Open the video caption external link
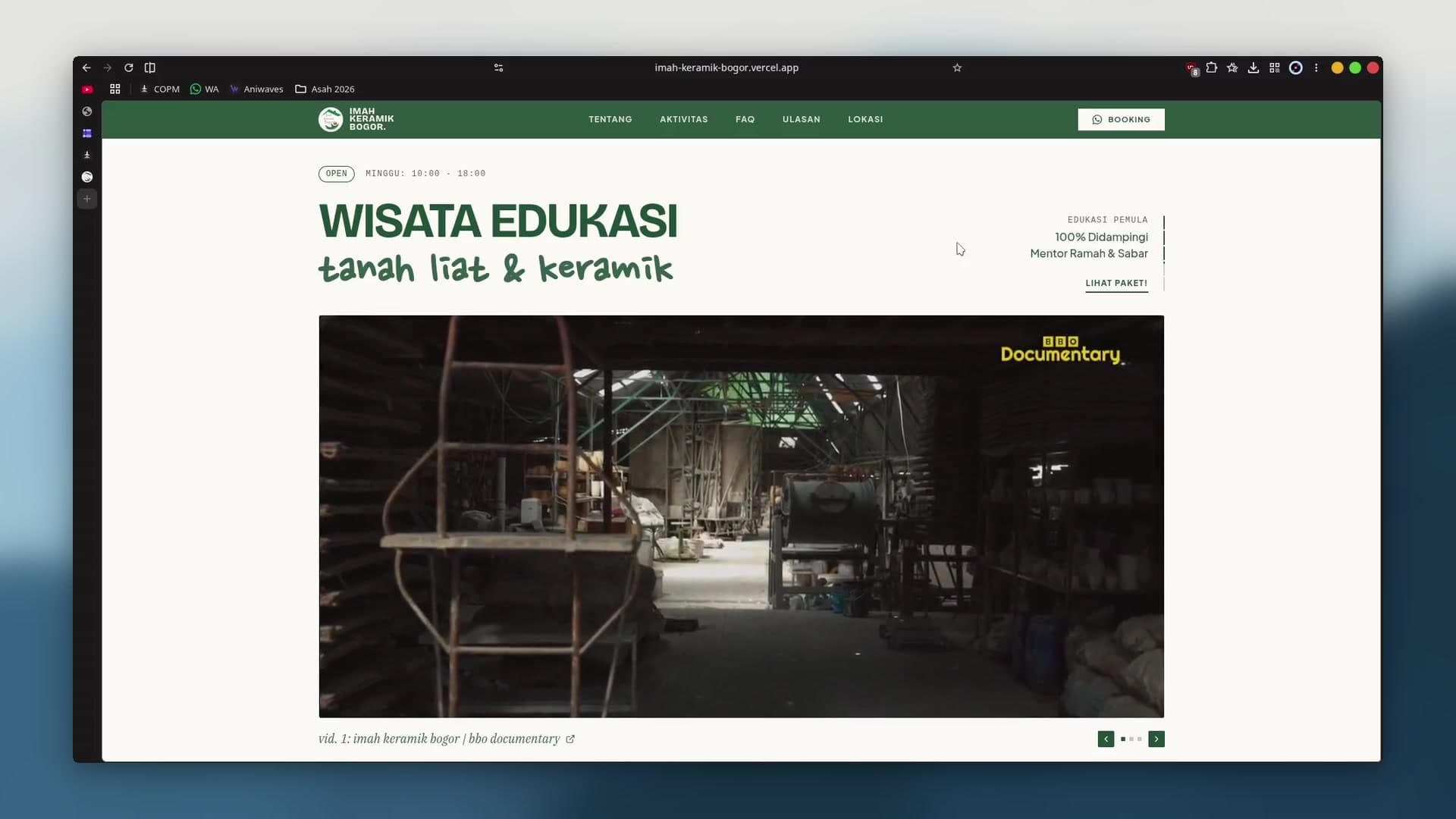The height and width of the screenshot is (819, 1456). [x=570, y=739]
